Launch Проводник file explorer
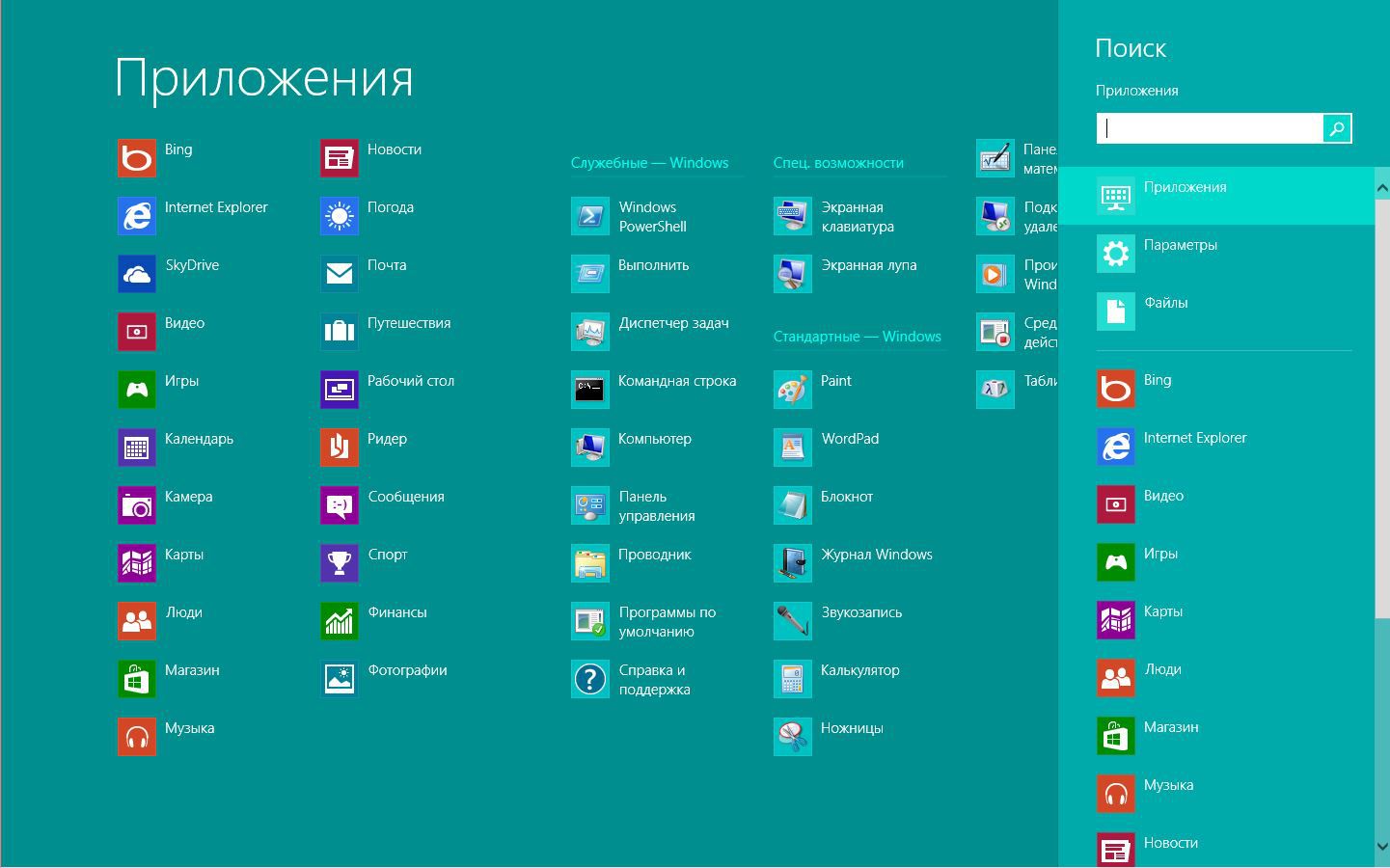1390x868 pixels. [631, 563]
